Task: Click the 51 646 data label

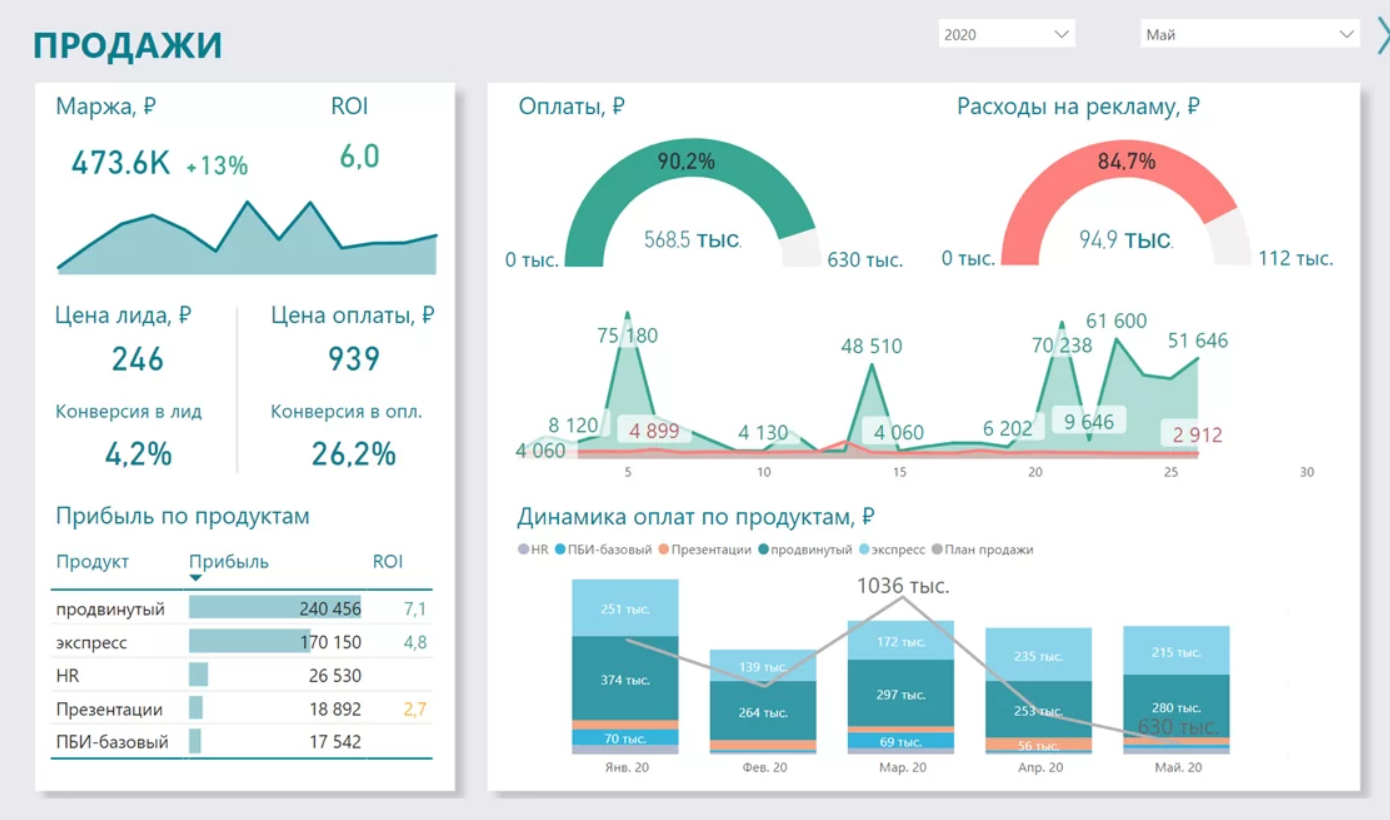Action: click(x=1198, y=341)
